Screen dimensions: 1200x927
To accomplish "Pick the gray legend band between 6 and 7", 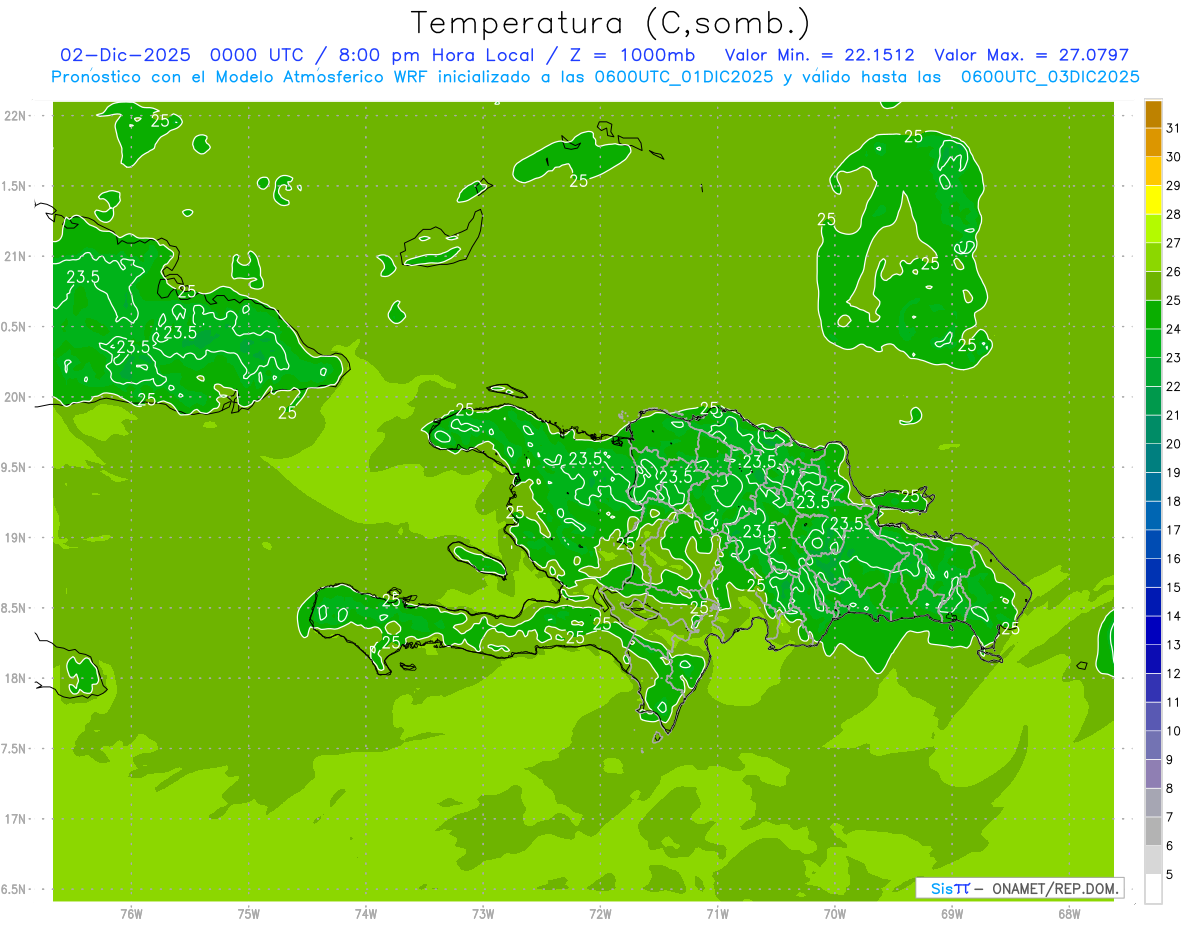I will click(x=1153, y=831).
